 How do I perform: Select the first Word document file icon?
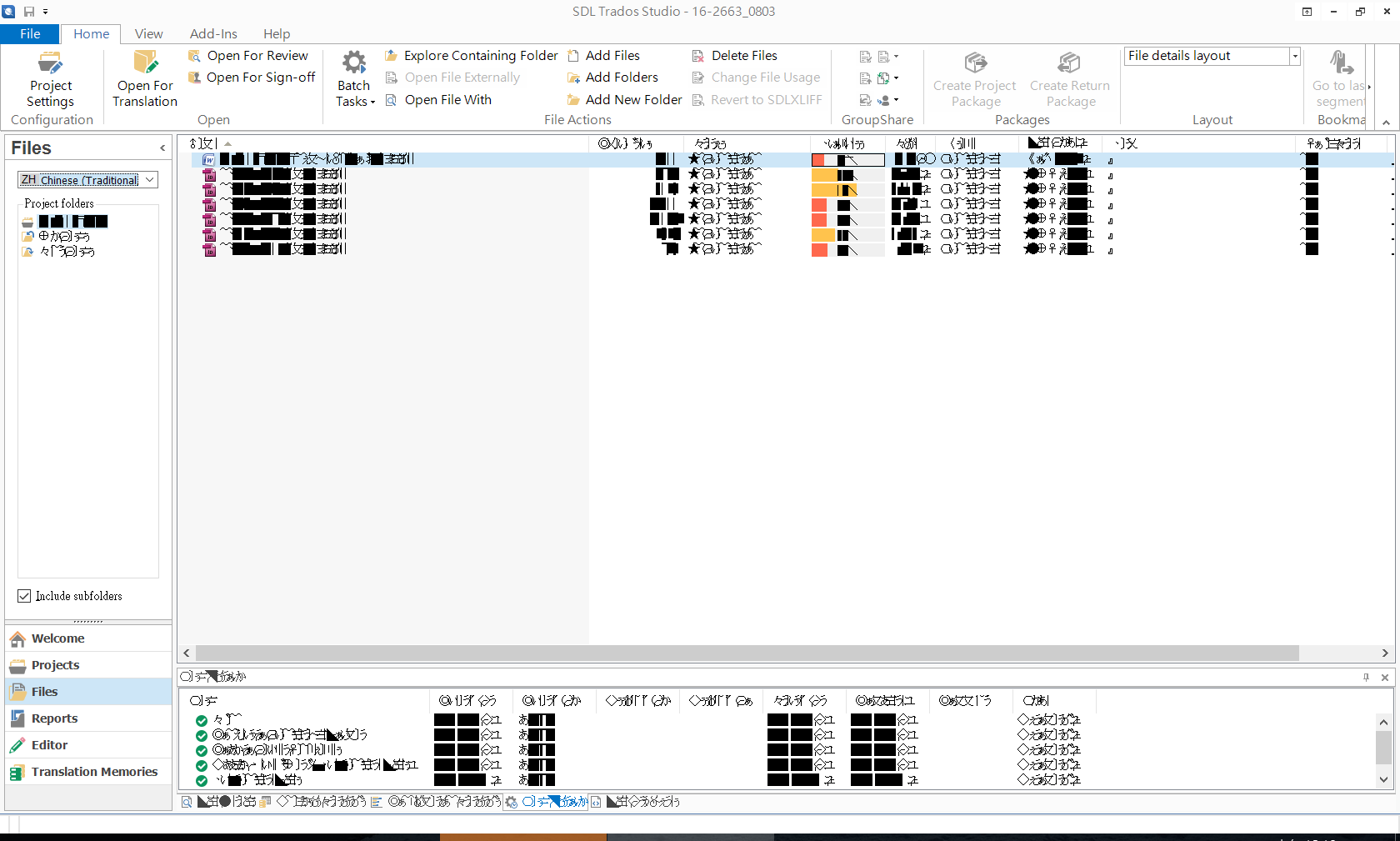[209, 159]
